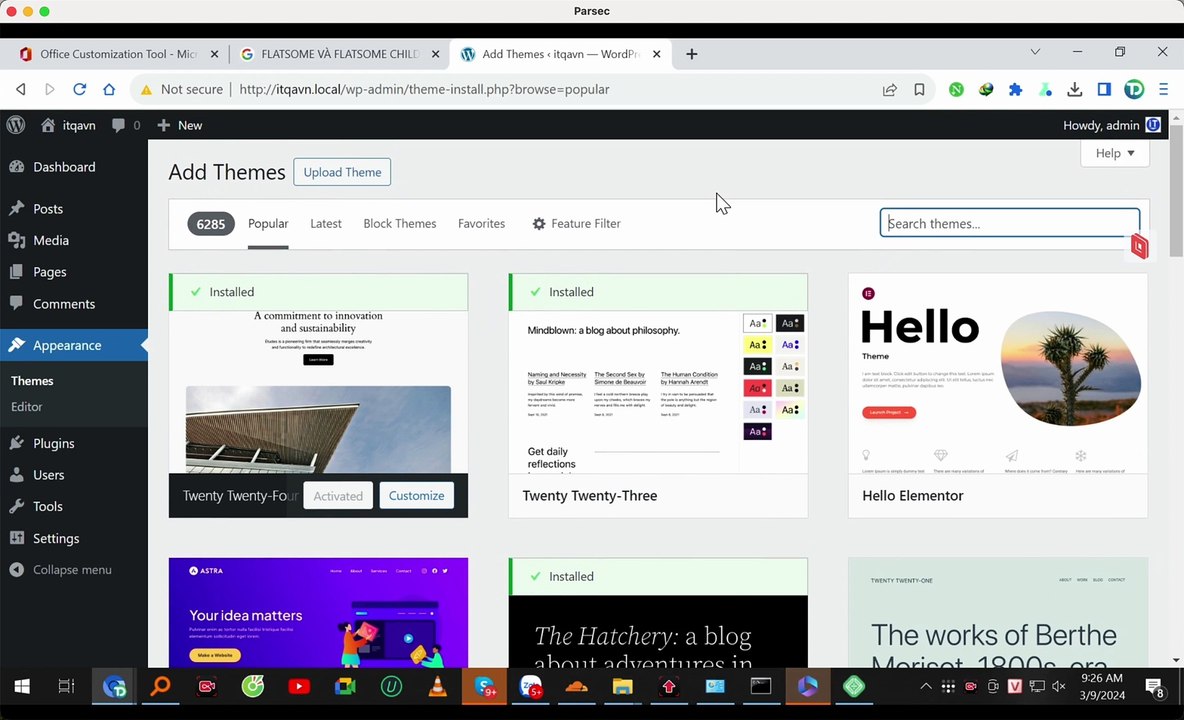Click the Activated button for Twenty Twenty-Four
Image resolution: width=1184 pixels, height=720 pixels.
pyautogui.click(x=338, y=495)
